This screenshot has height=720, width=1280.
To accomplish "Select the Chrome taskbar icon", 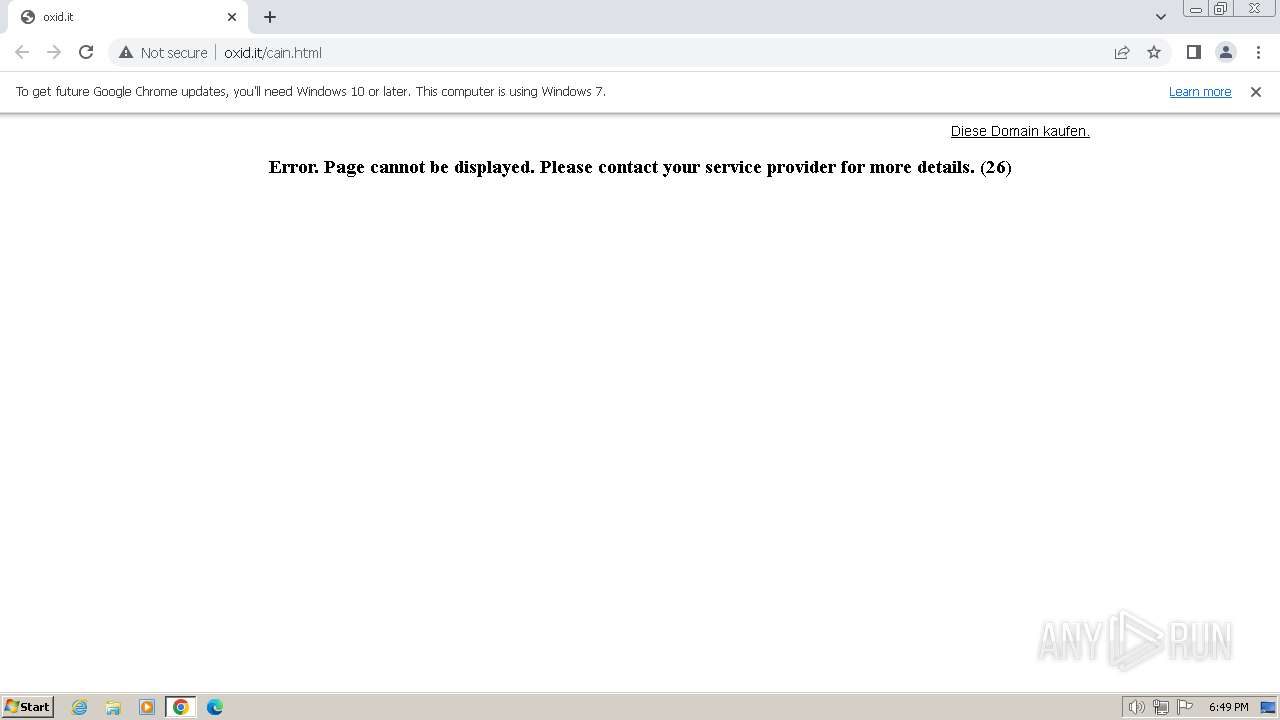I will (x=181, y=707).
